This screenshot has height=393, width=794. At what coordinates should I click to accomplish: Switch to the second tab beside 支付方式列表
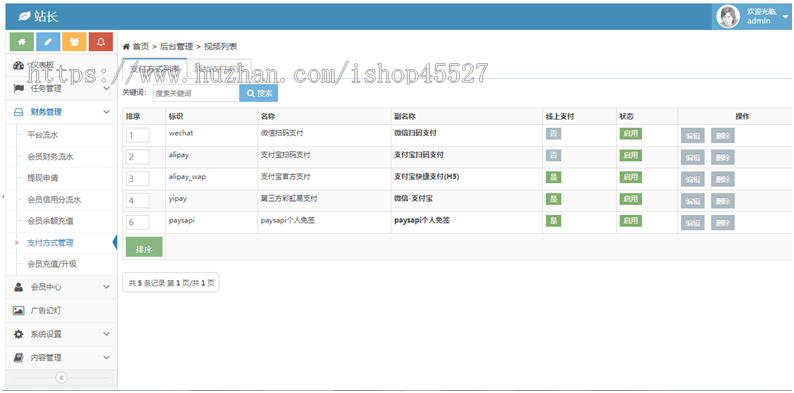[220, 68]
